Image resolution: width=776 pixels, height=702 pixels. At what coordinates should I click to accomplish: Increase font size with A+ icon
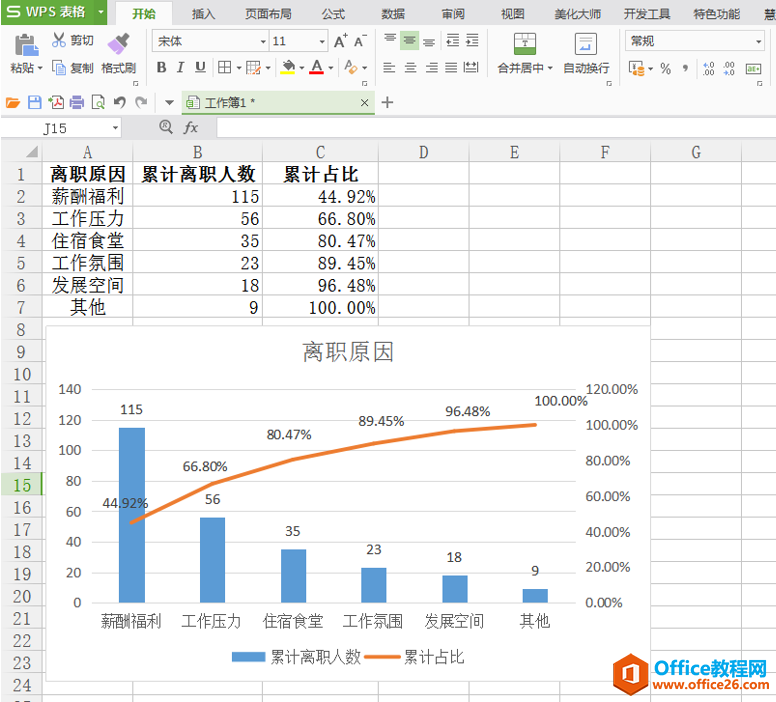tap(340, 41)
